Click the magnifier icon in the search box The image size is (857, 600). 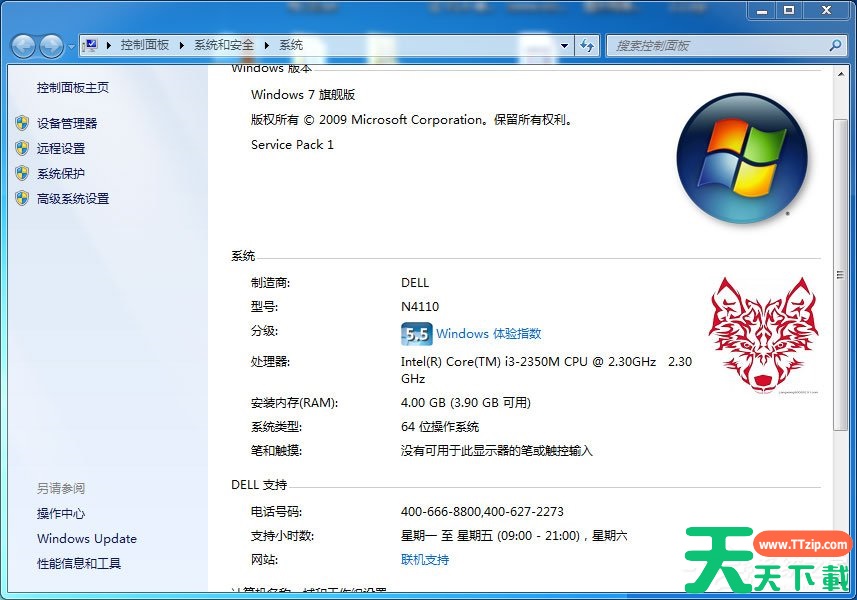(x=835, y=45)
